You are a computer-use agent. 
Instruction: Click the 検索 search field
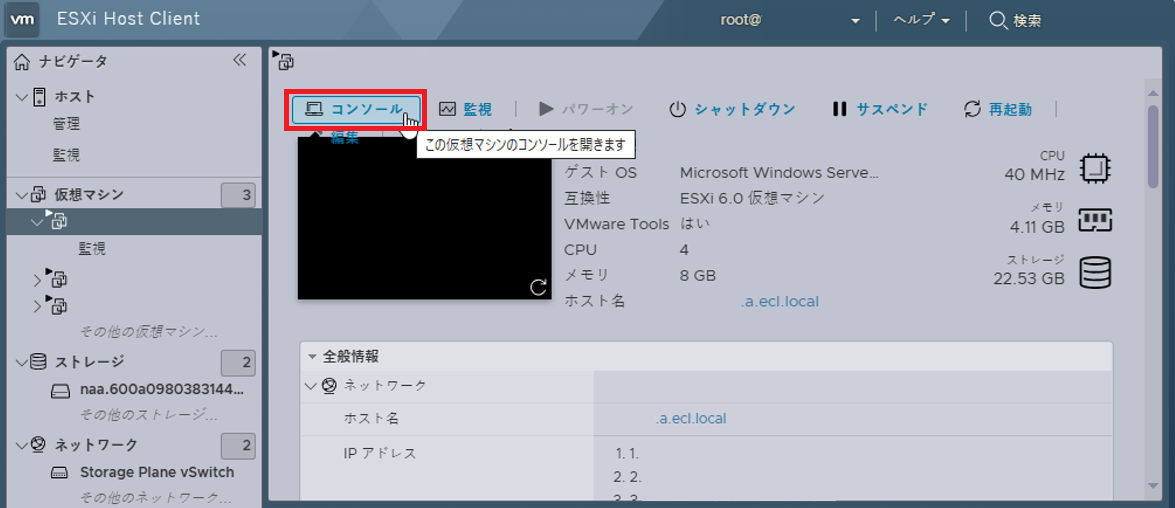pos(1027,20)
